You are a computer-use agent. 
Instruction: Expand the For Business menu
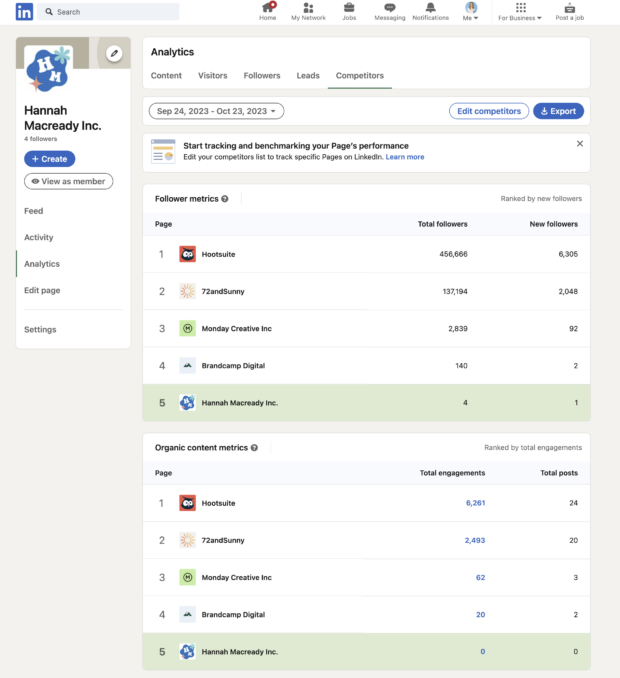(520, 12)
